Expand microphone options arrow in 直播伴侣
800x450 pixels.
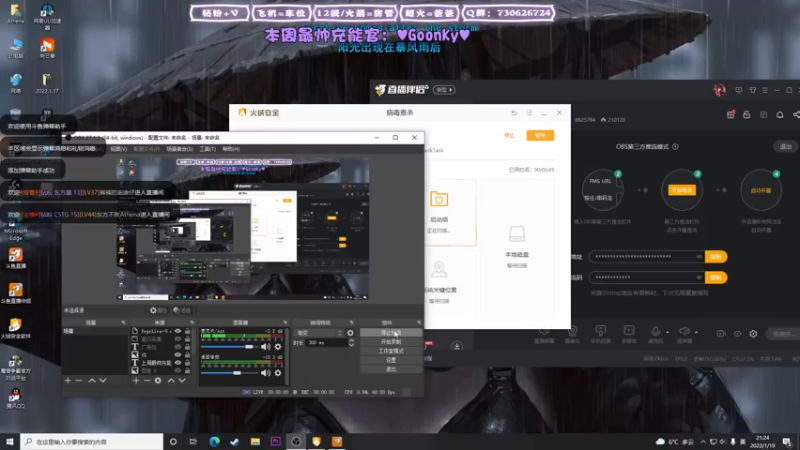[x=667, y=332]
